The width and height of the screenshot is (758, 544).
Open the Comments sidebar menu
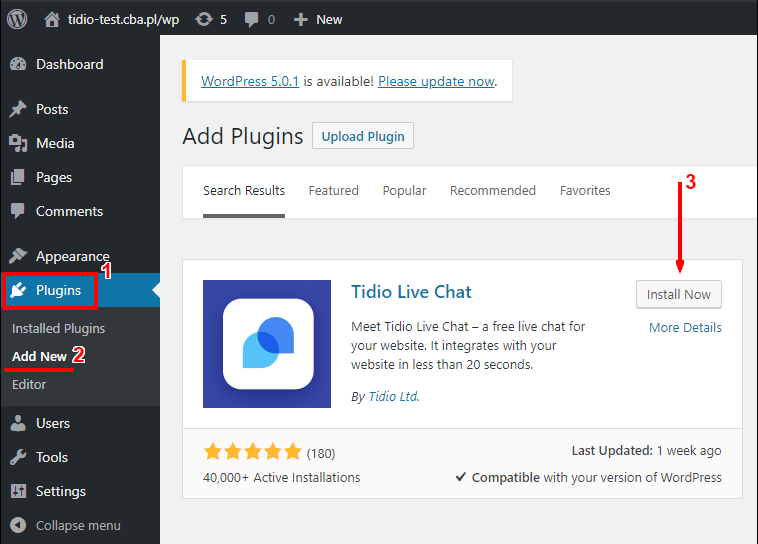[x=69, y=211]
